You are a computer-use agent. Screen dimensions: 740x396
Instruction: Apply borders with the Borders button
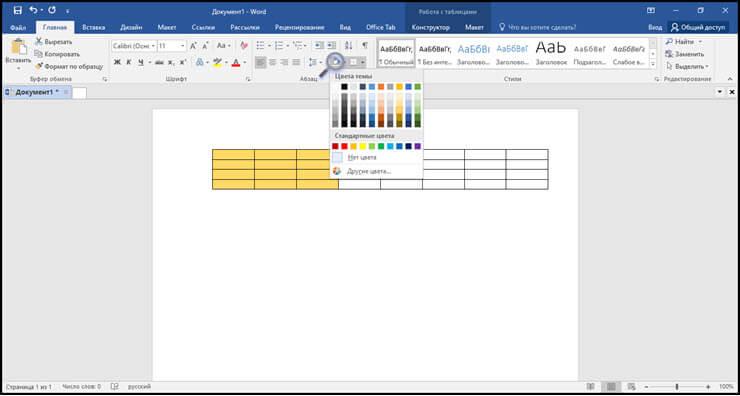click(353, 62)
